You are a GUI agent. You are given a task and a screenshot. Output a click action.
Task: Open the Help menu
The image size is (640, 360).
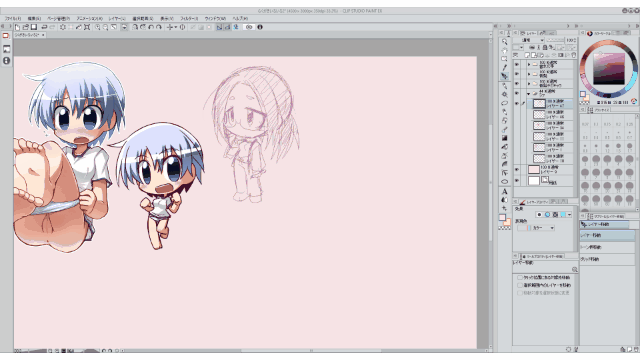[x=240, y=18]
